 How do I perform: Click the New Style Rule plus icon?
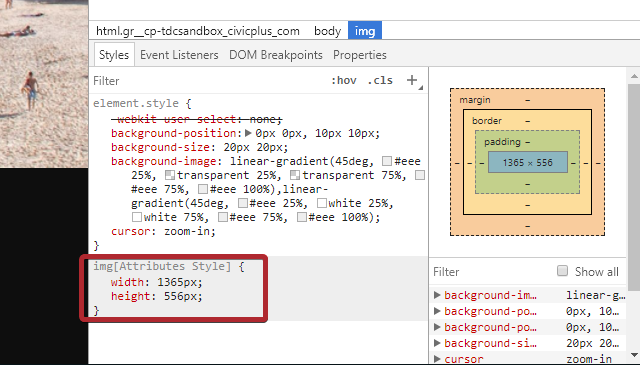[412, 80]
